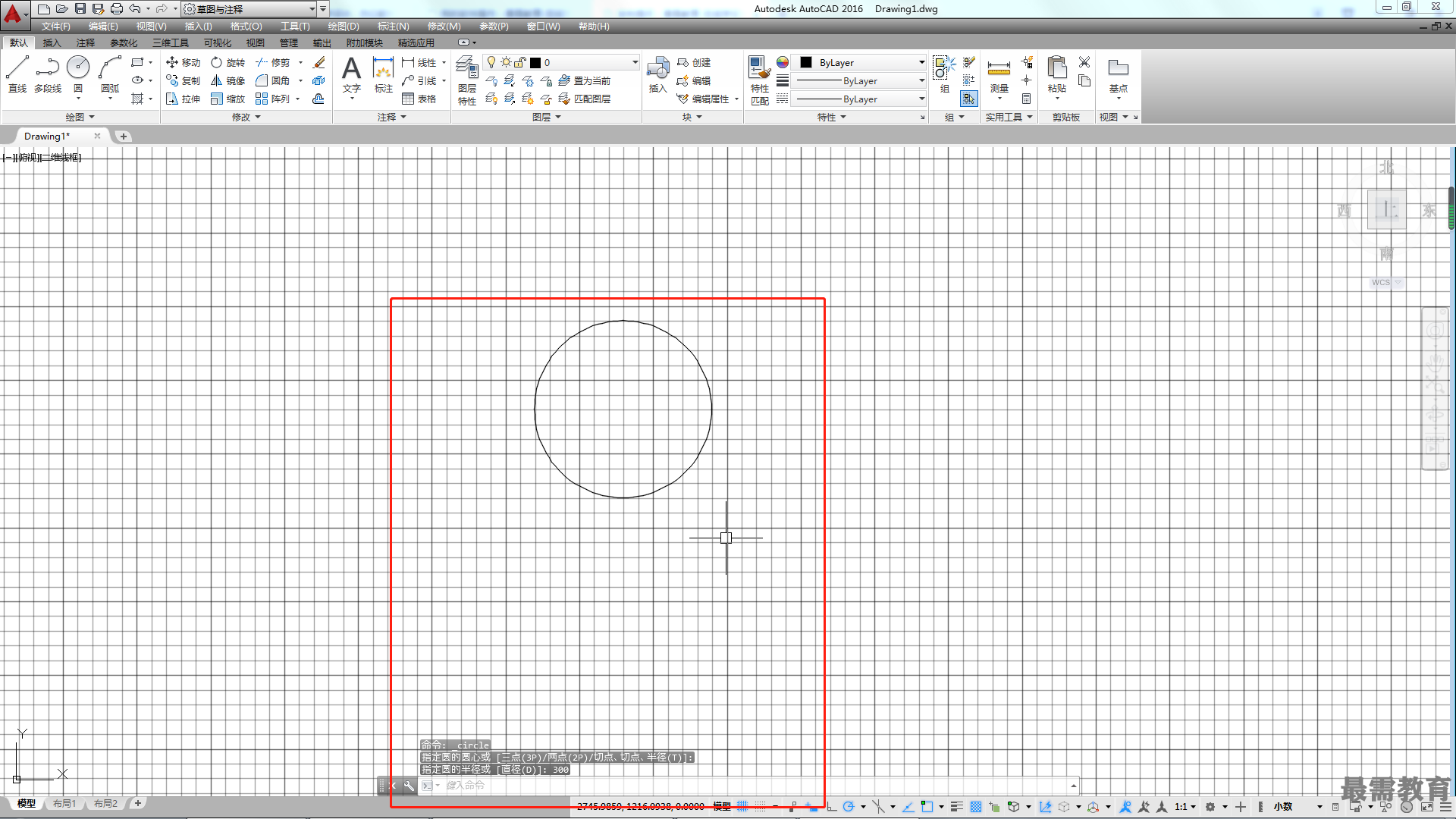Image resolution: width=1456 pixels, height=819 pixels.
Task: Click the 编辑属性 button
Action: pos(703,99)
